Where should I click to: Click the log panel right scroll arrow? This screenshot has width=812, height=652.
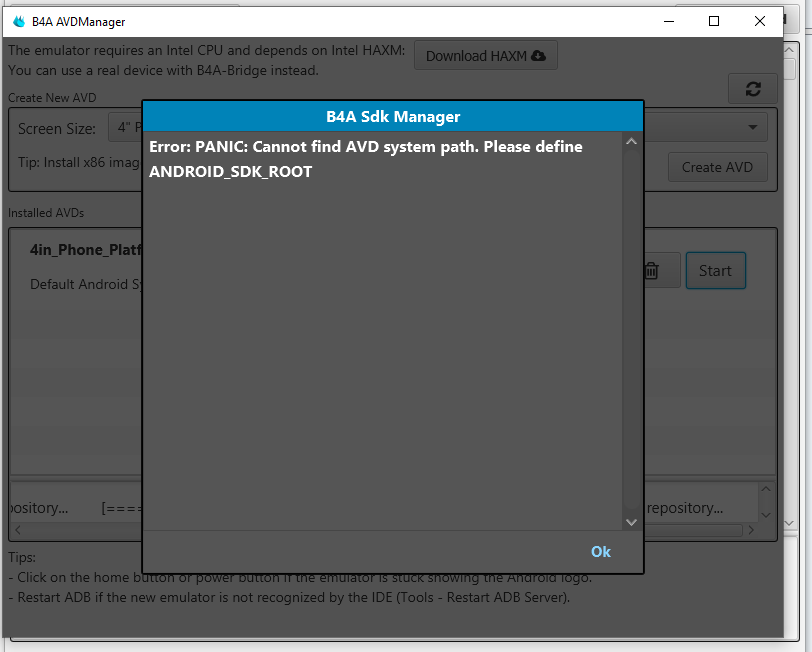pyautogui.click(x=751, y=530)
